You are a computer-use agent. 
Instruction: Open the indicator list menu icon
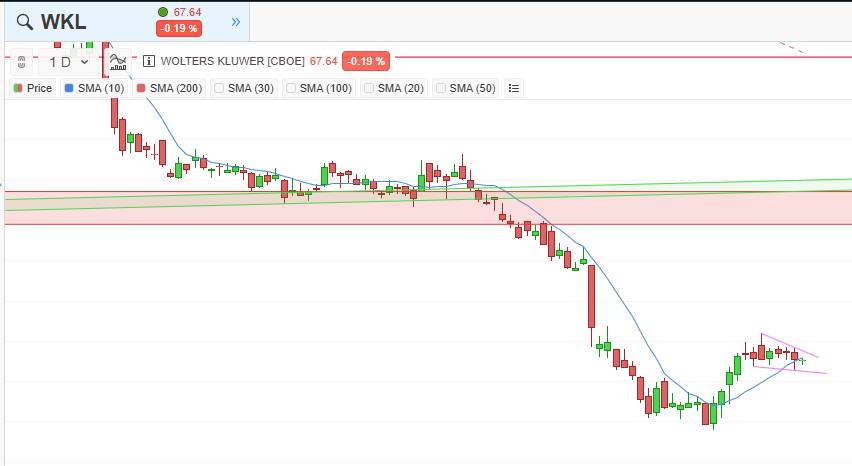(514, 88)
